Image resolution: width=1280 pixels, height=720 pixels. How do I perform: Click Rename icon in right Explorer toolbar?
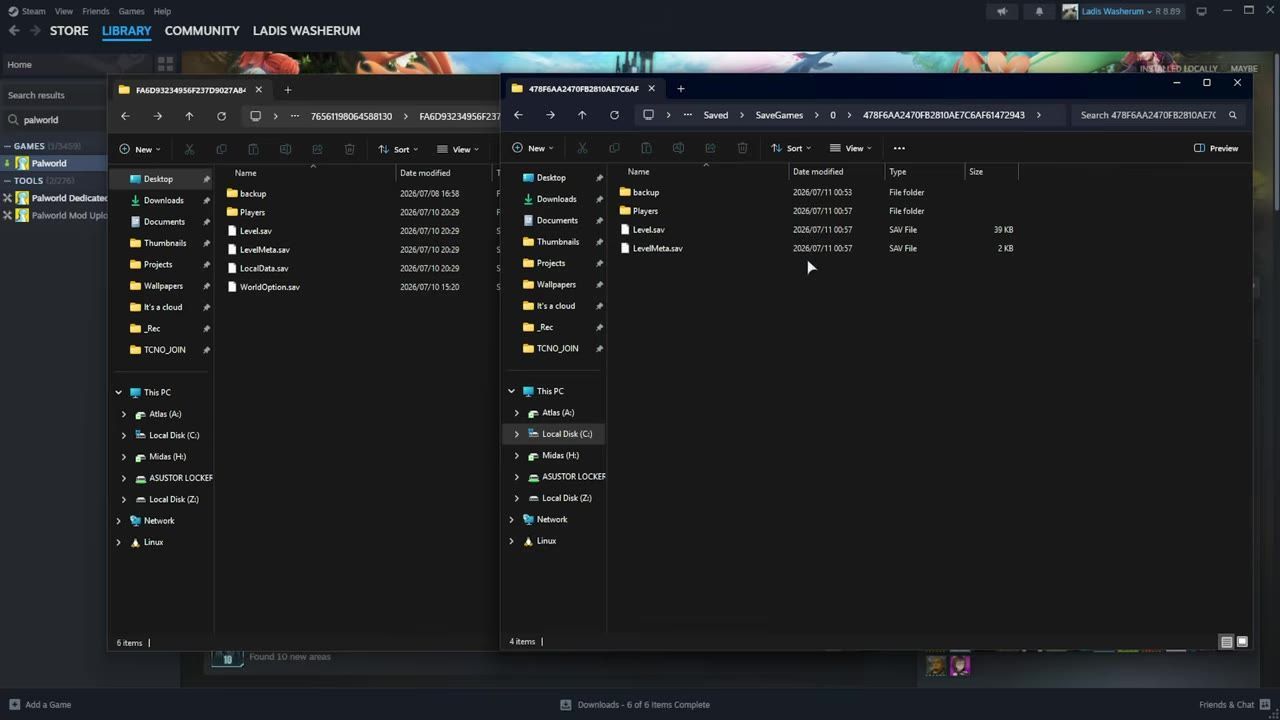(678, 148)
